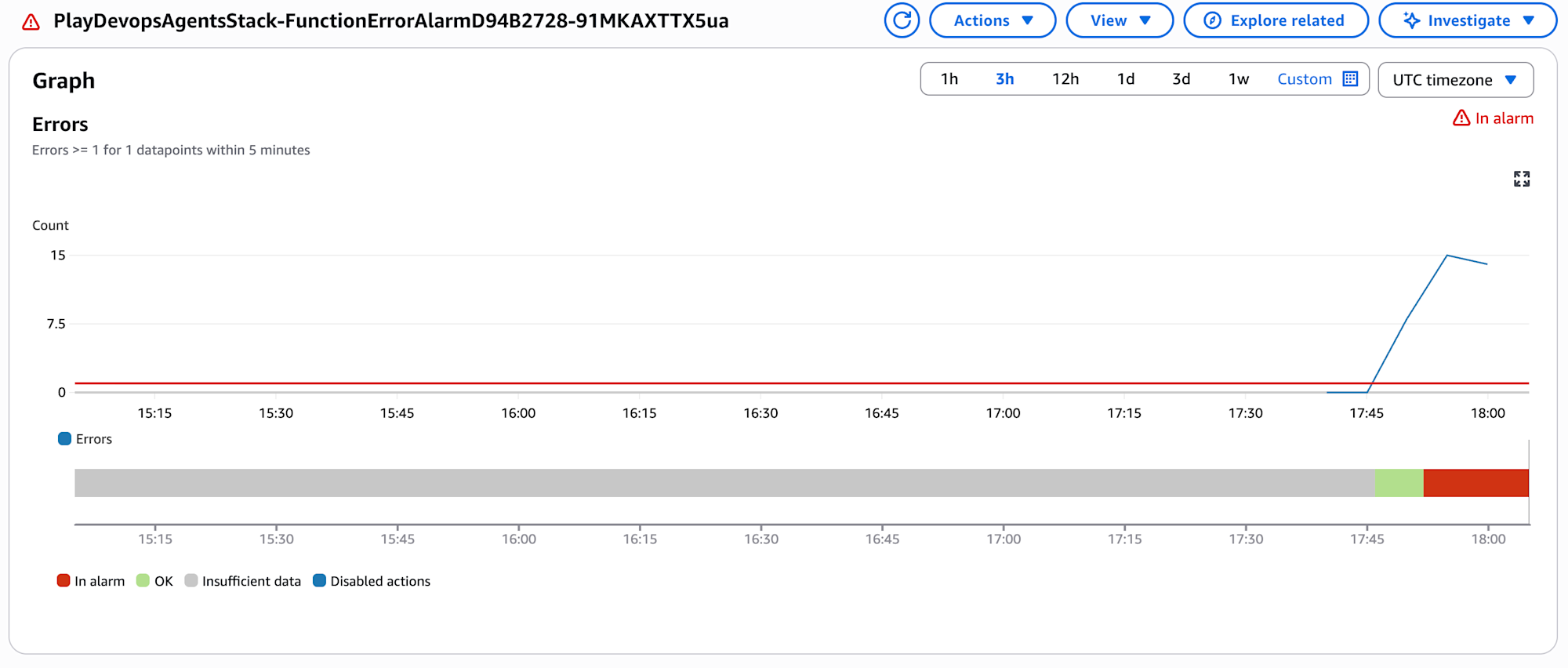Click the sparkle icon on Investigate button
1568x668 pixels.
pyautogui.click(x=1411, y=21)
